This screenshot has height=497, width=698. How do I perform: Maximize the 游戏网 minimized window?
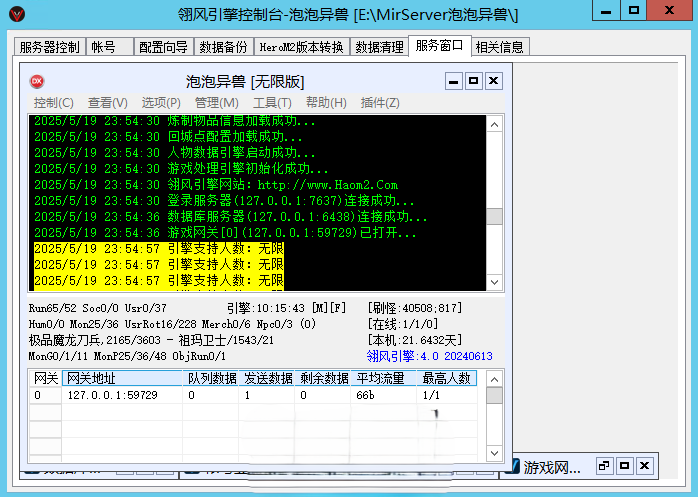[623, 467]
